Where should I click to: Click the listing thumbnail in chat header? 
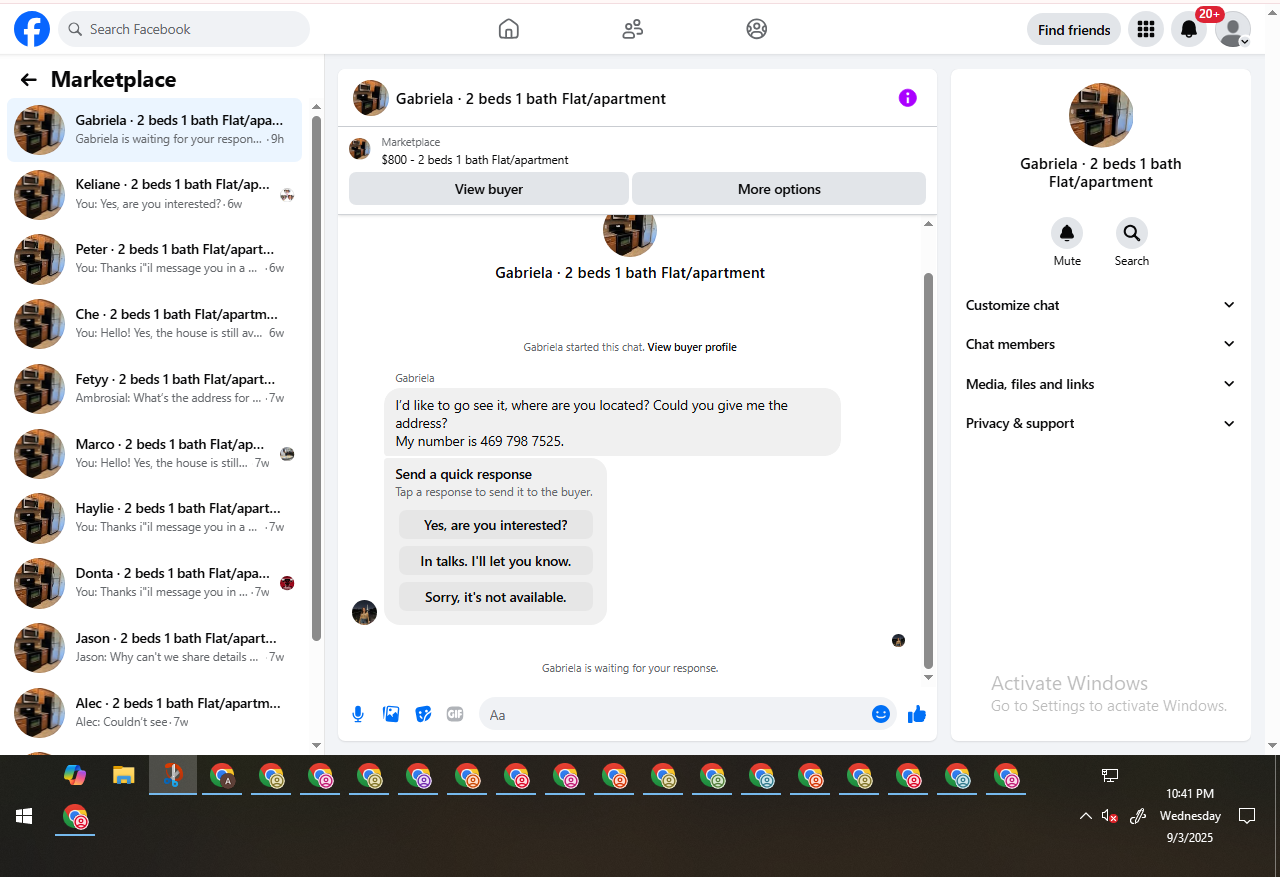371,98
